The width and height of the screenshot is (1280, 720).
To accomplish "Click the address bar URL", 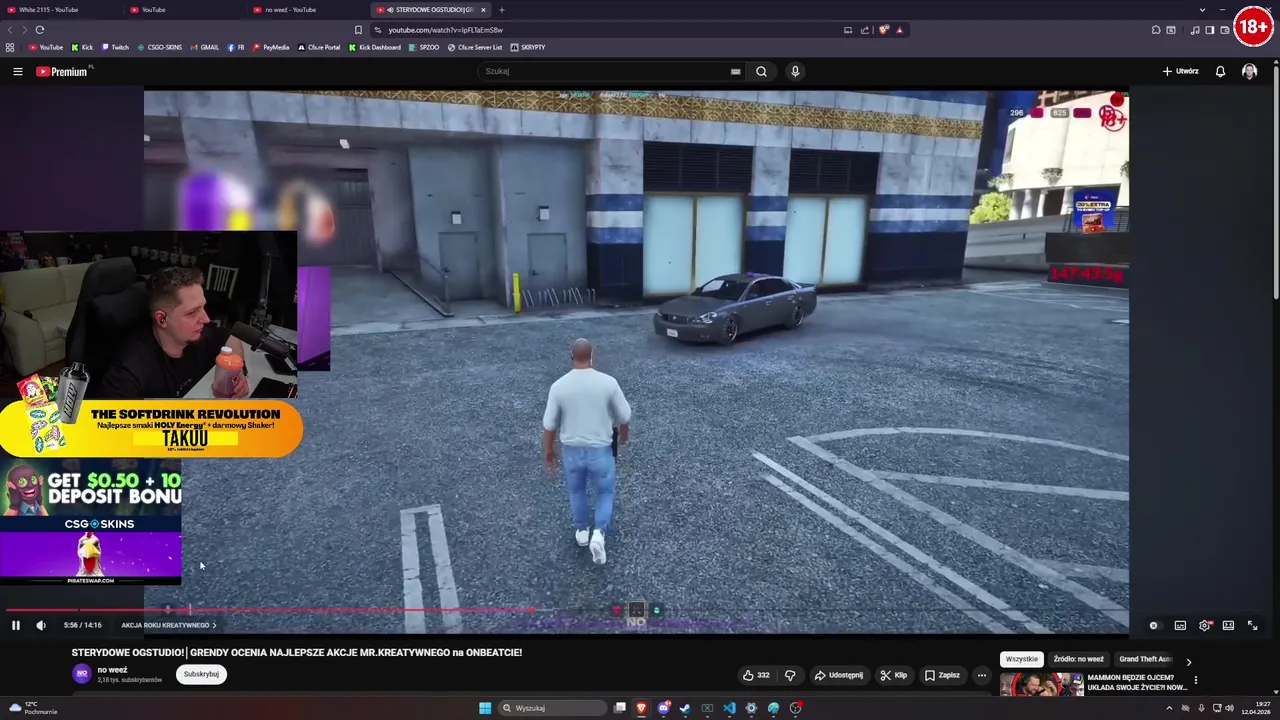I will pyautogui.click(x=445, y=30).
